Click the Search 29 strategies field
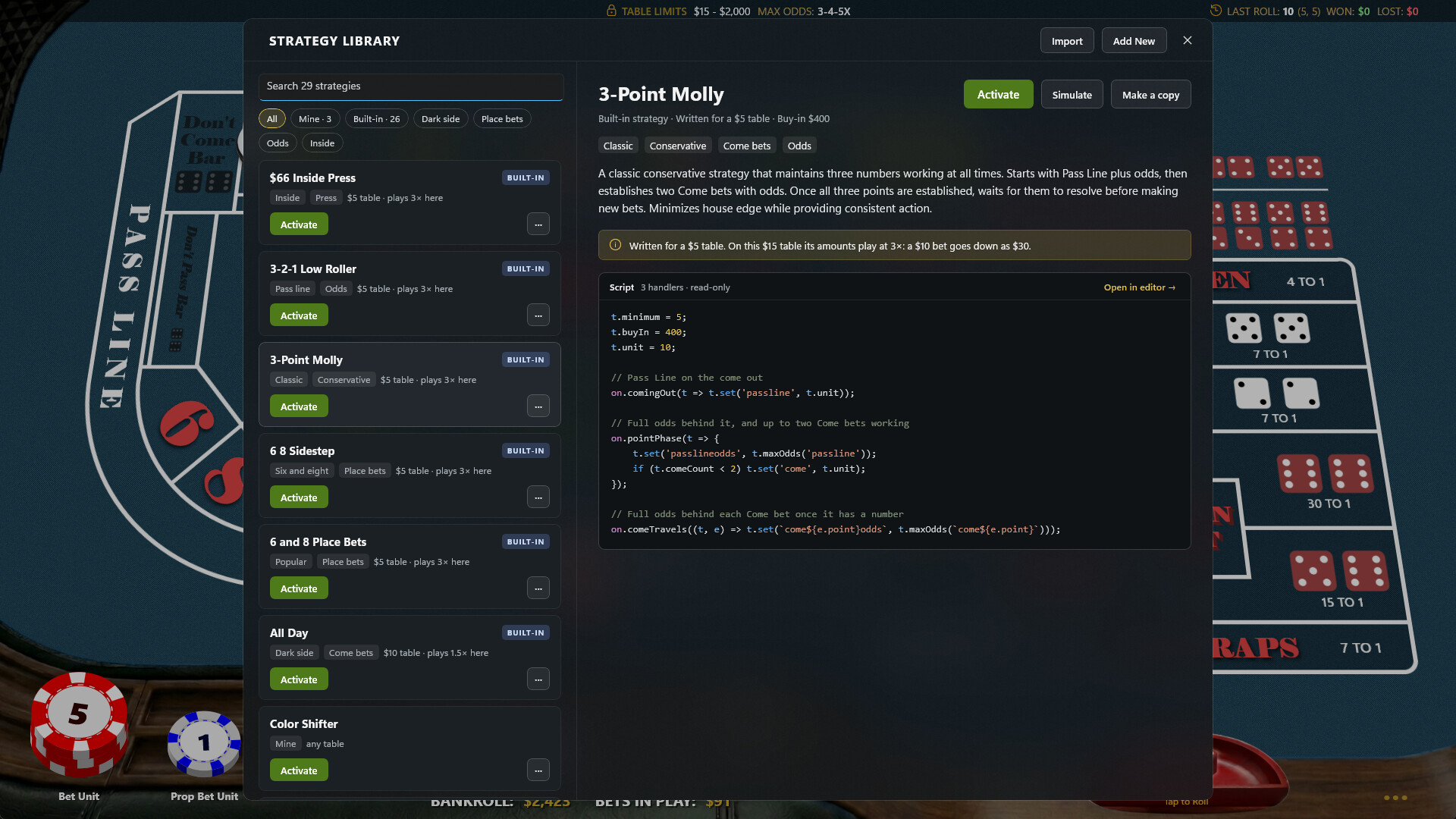Screen dimensions: 1456x819 (x=411, y=86)
